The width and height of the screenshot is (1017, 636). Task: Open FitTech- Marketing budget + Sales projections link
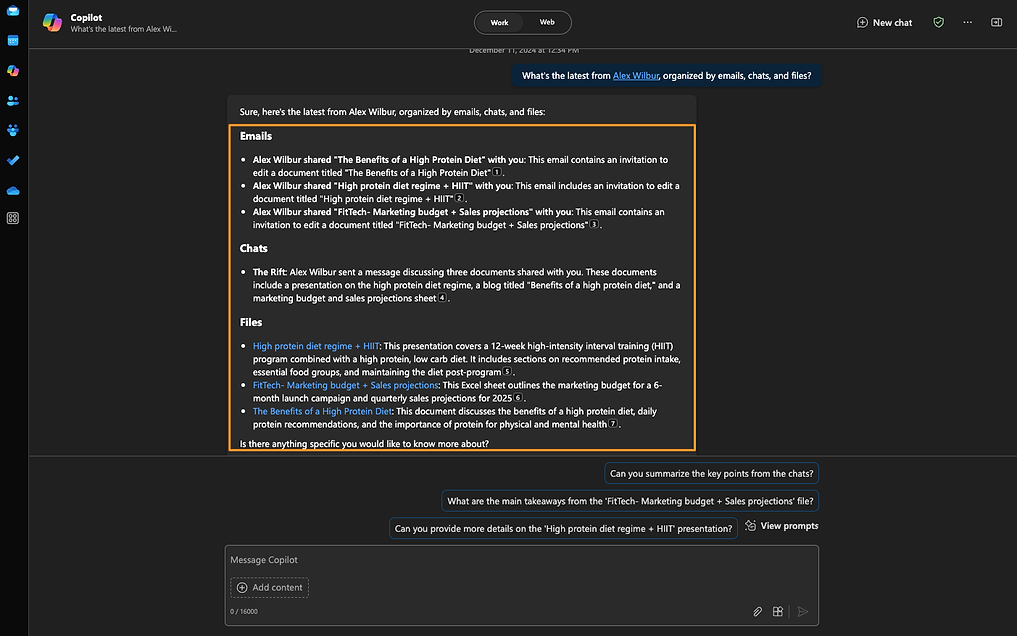click(x=346, y=385)
